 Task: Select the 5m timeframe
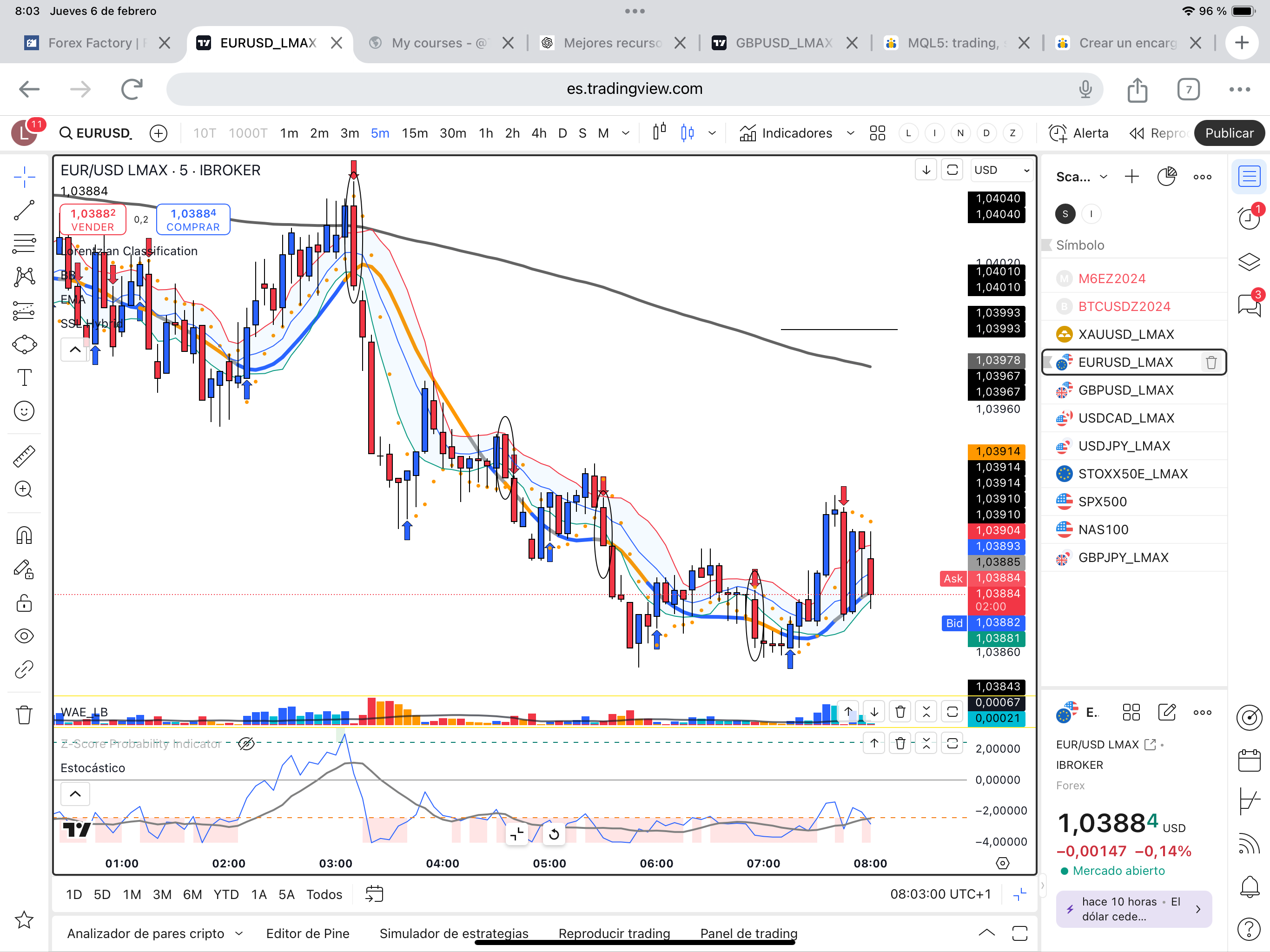point(379,133)
